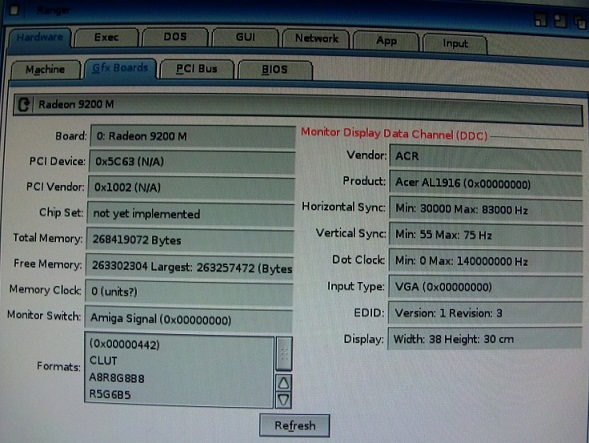Open the App tab
The height and width of the screenshot is (443, 589).
point(386,41)
